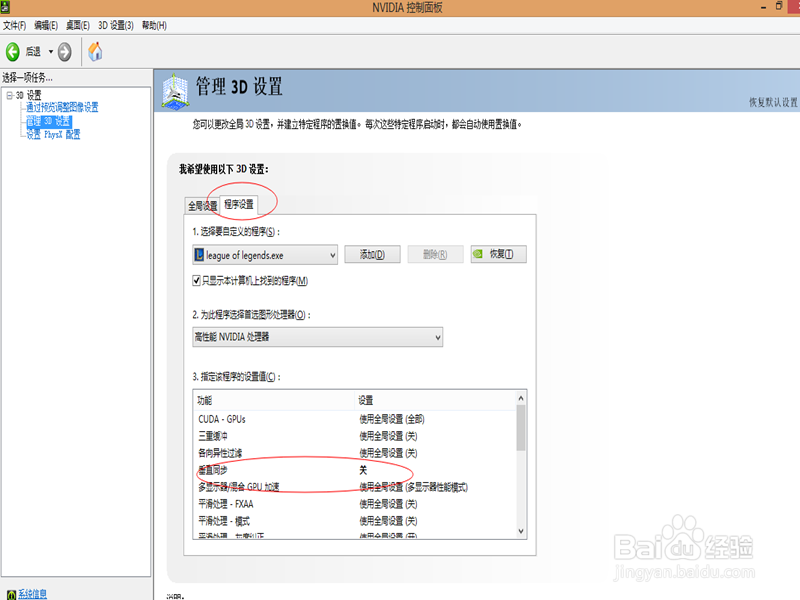Collapse the 3D 设置 tree node
This screenshot has height=600, width=800.
(10, 95)
